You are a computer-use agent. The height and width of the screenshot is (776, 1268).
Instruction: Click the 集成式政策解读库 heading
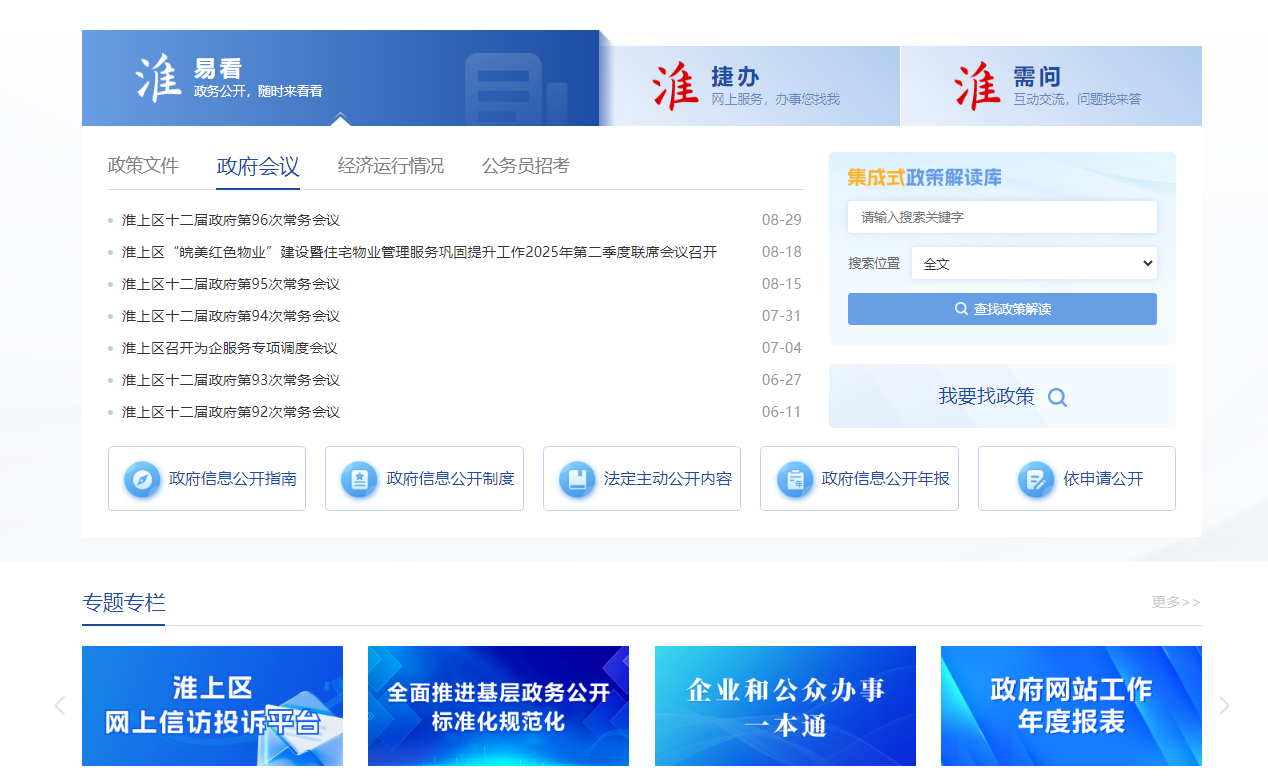tap(924, 178)
